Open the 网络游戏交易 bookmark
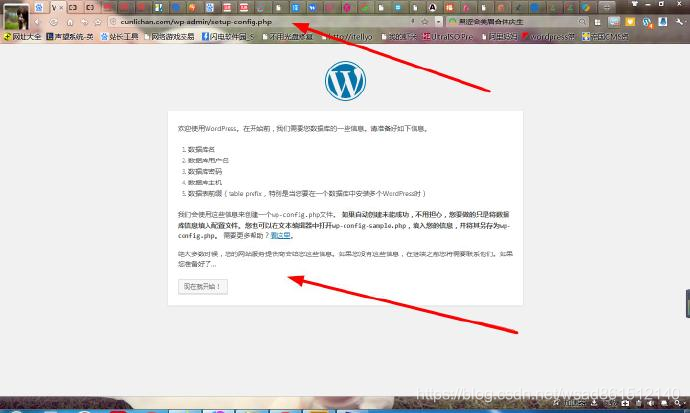 pyautogui.click(x=169, y=37)
